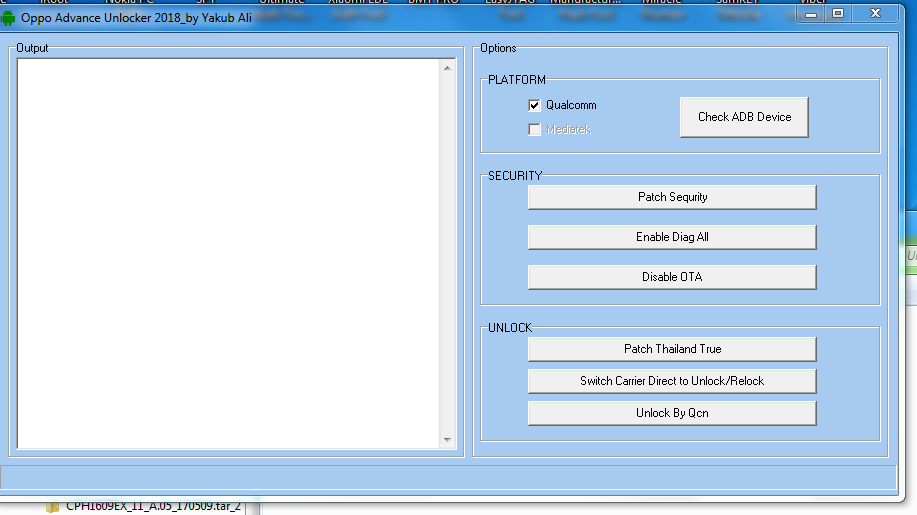Viewport: 917px width, 515px height.
Task: Click Switch Carrier Direct to Unlock/Relock
Action: tap(672, 381)
